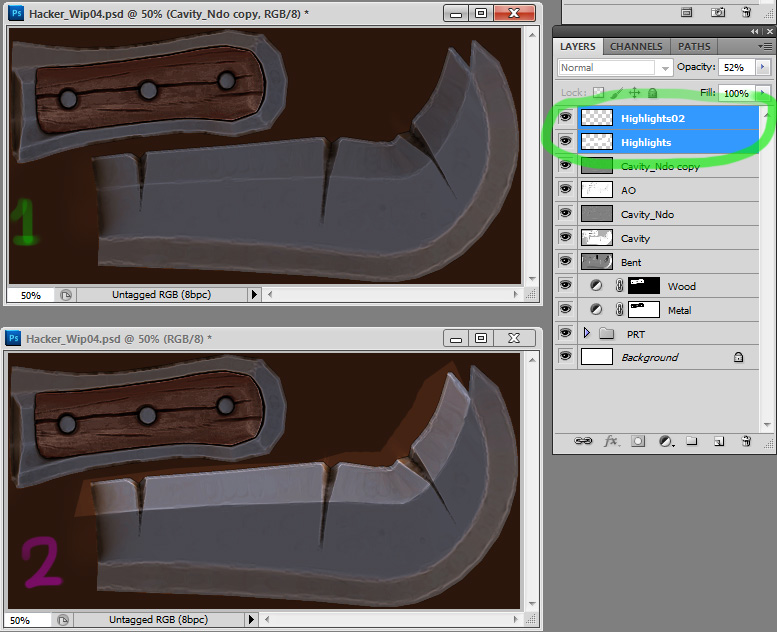Click the Metal adjustment layer icon
This screenshot has height=632, width=777.
(x=596, y=309)
